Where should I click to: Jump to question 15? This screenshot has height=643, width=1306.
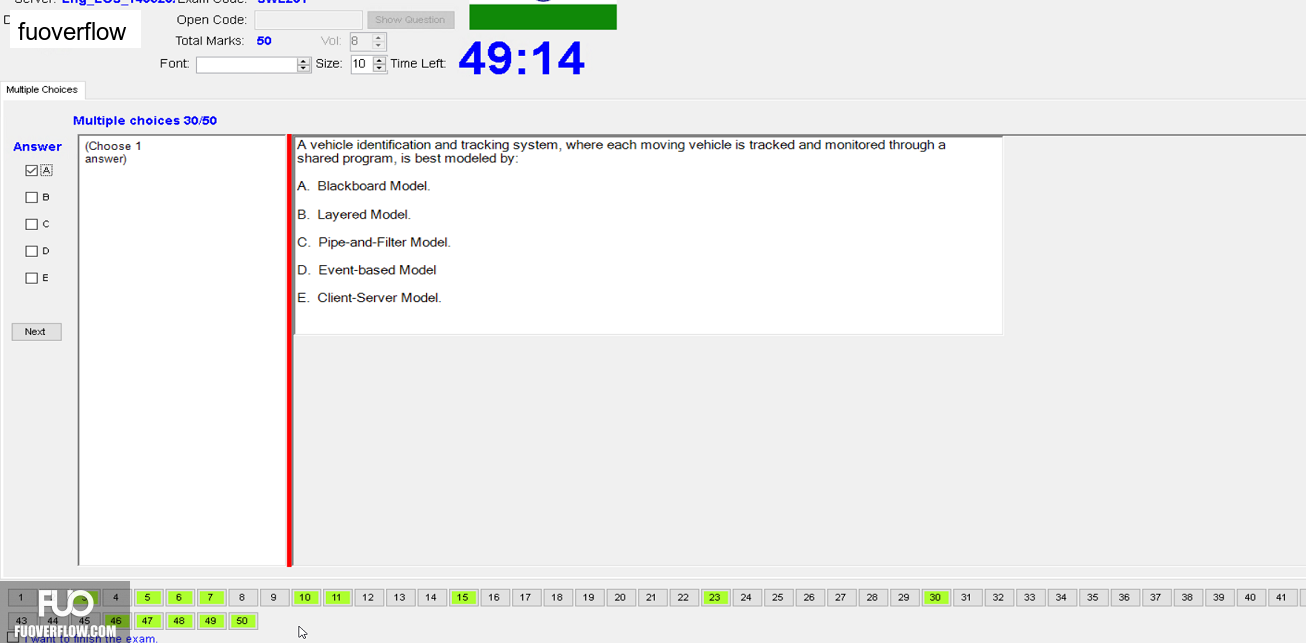point(462,598)
